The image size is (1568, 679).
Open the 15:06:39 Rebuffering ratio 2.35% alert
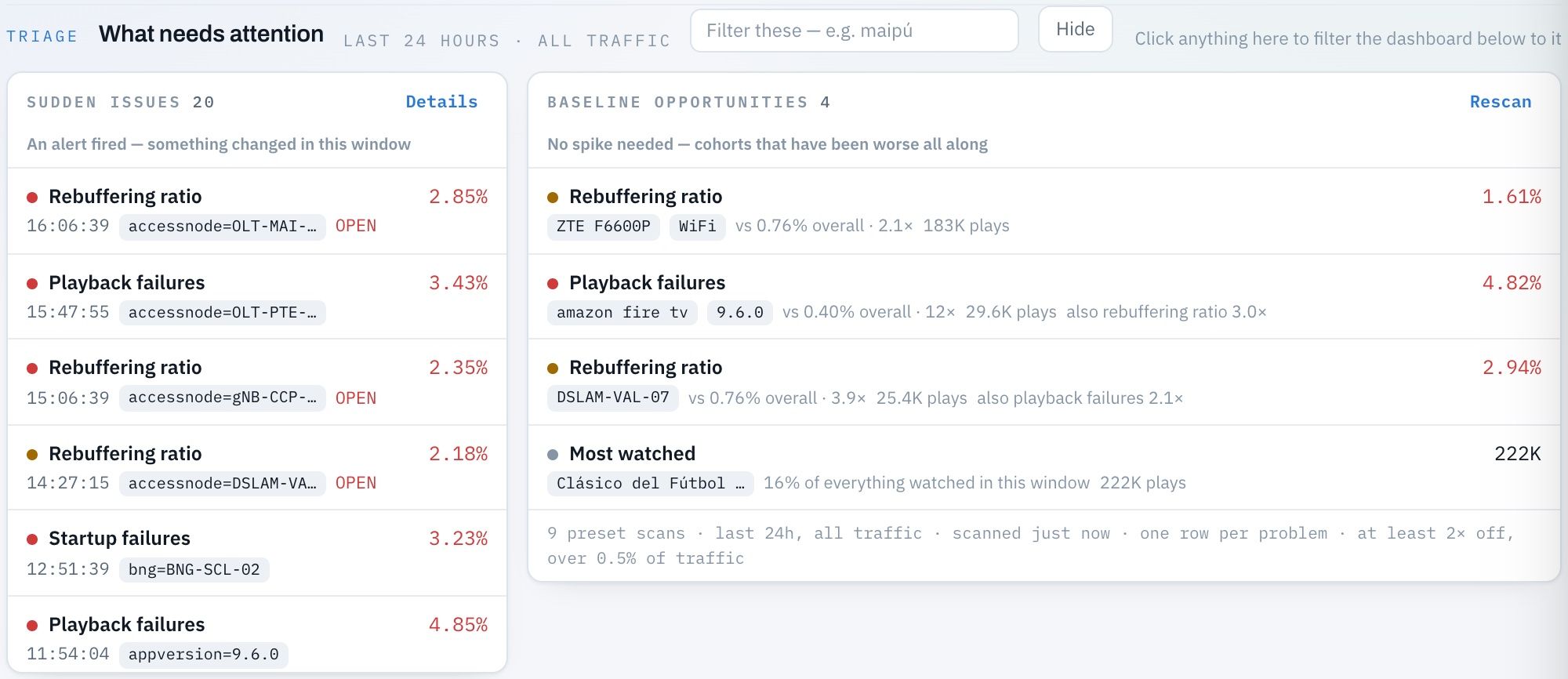[x=257, y=382]
